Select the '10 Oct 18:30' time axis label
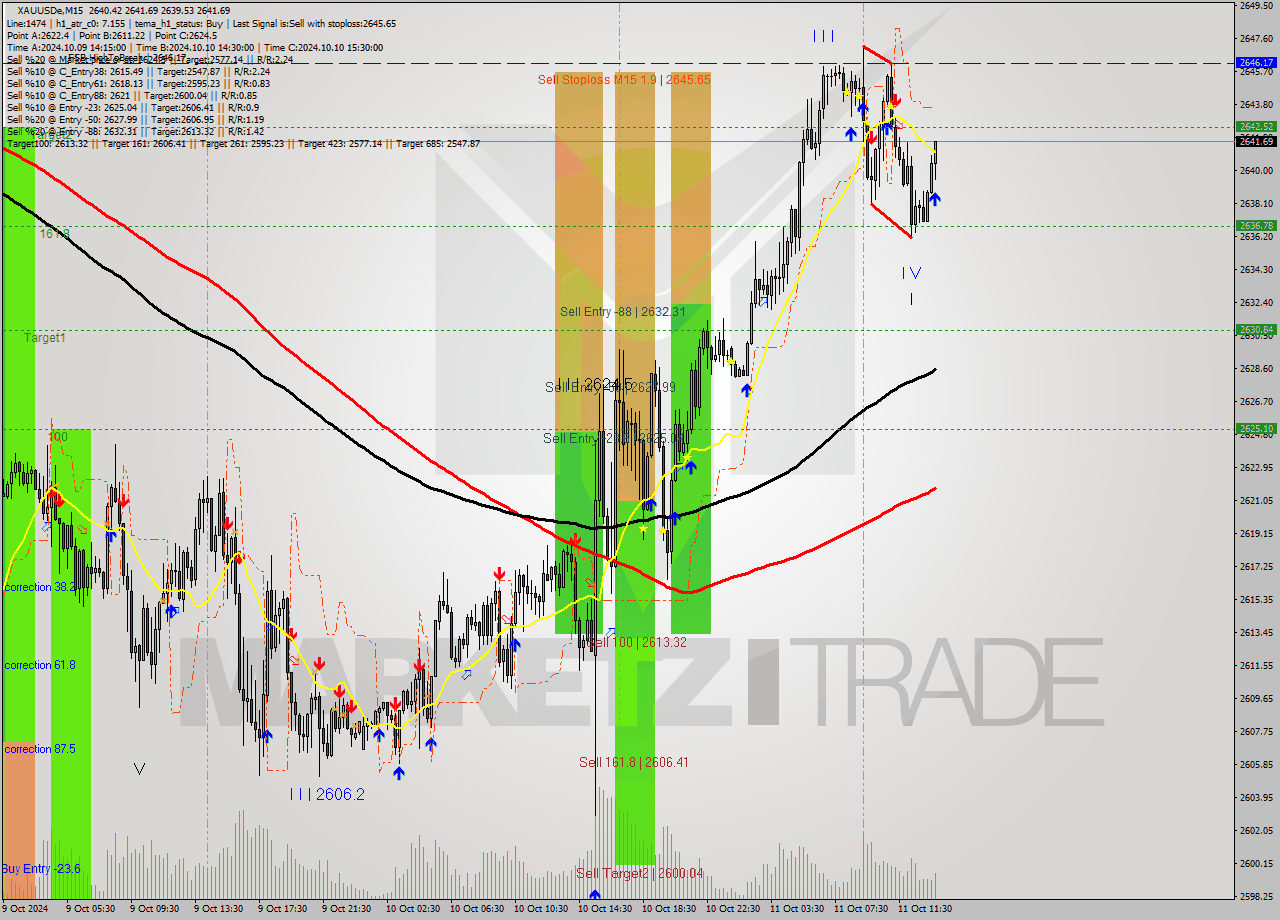Viewport: 1280px width, 920px height. coord(669,909)
